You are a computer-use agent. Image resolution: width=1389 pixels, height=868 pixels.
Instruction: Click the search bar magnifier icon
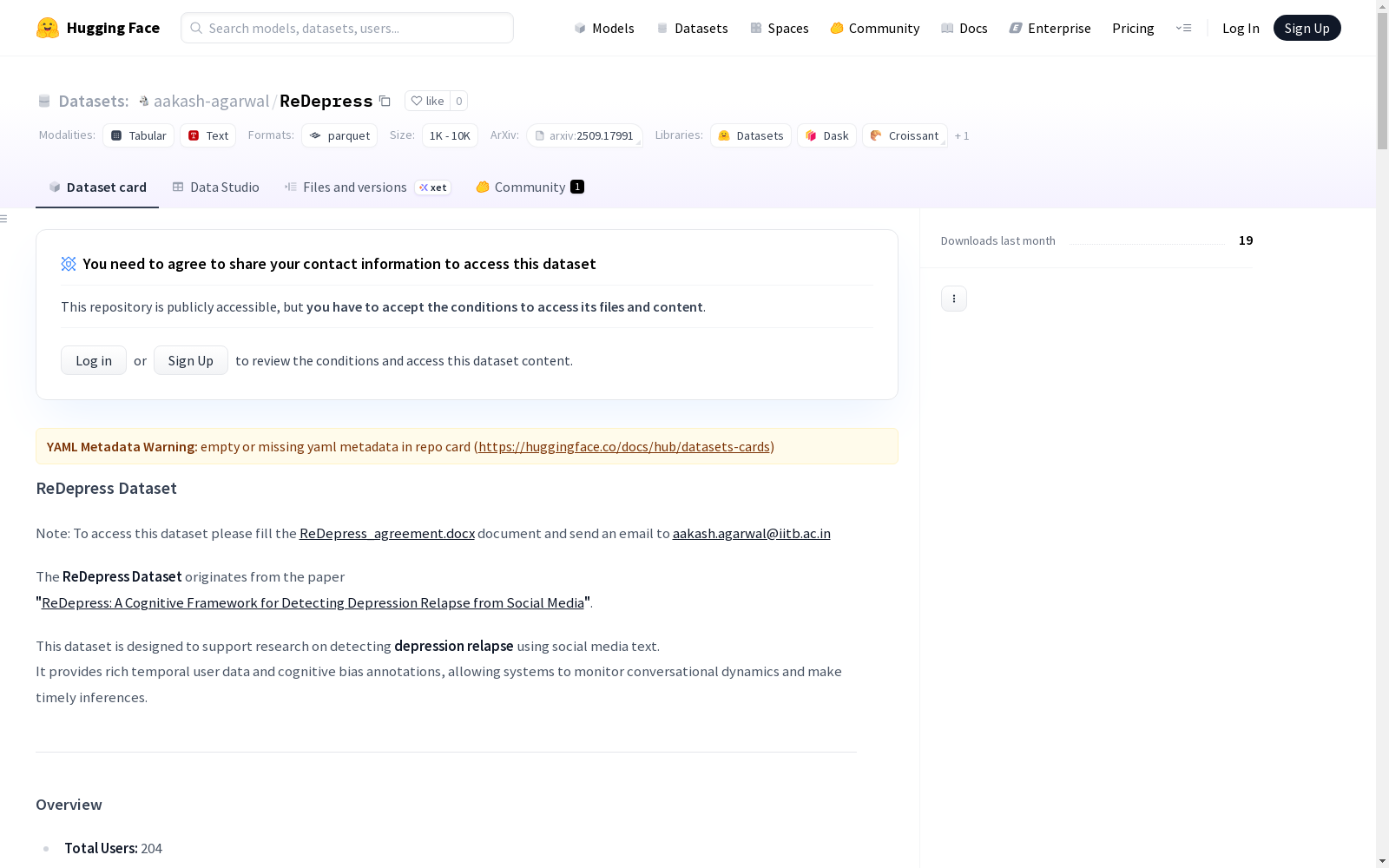point(196,28)
